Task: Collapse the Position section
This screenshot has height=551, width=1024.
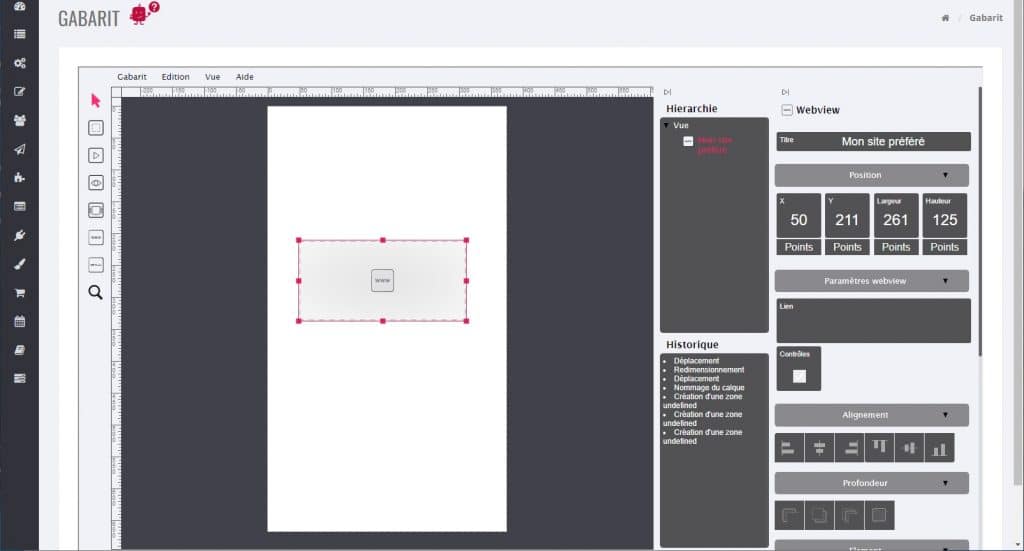Action: [872, 175]
